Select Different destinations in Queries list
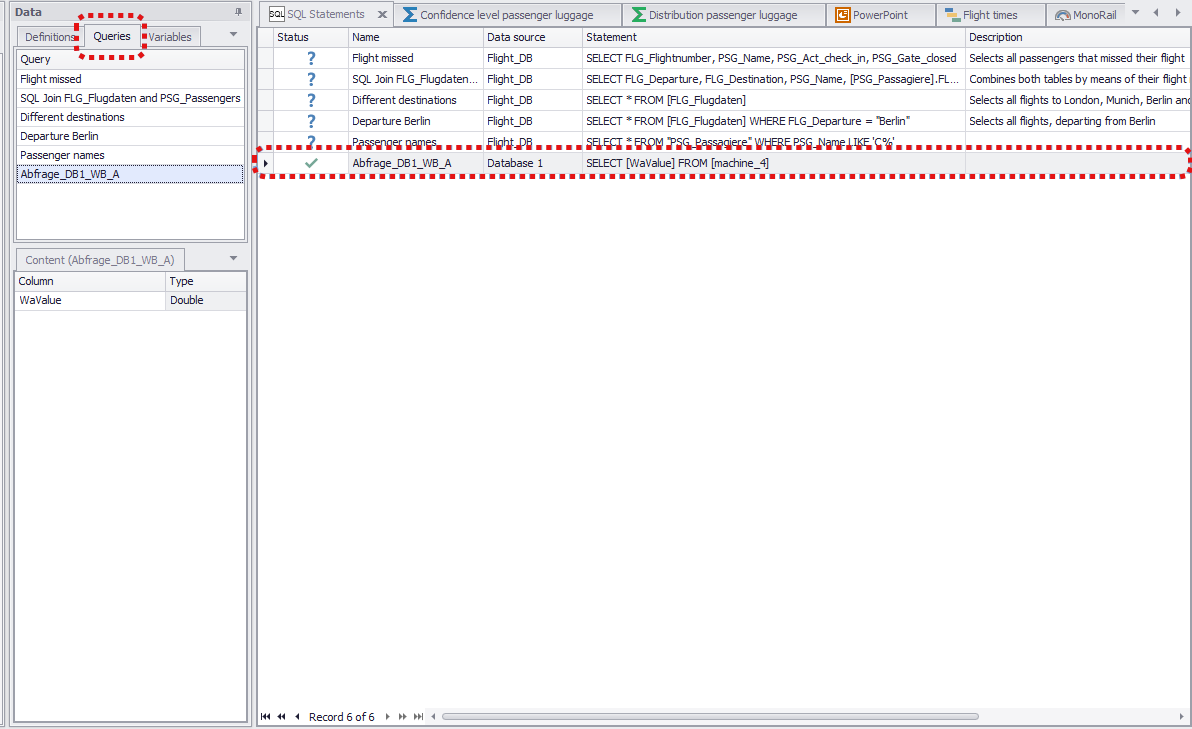1192x729 pixels. point(131,117)
